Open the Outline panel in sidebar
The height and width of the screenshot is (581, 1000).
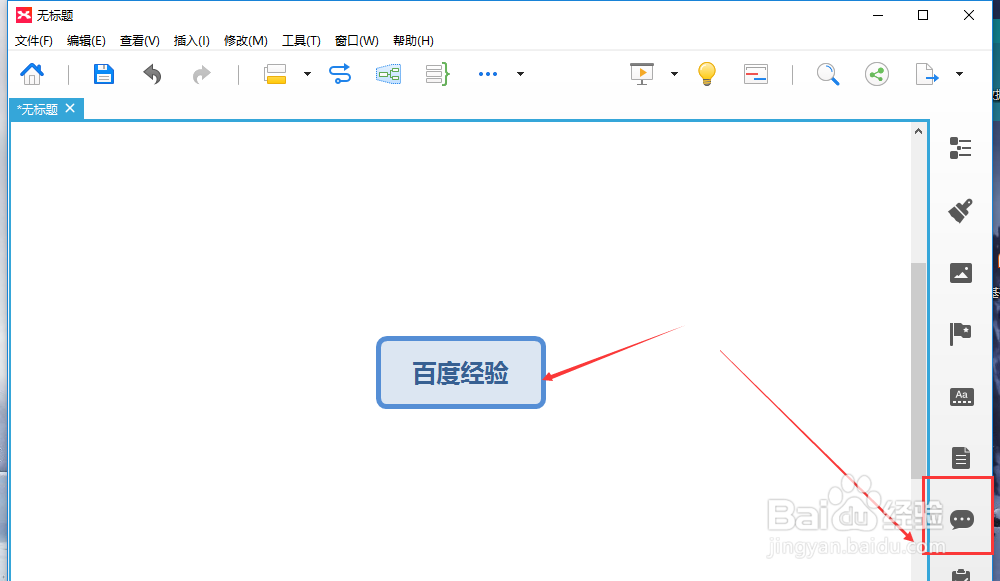point(960,148)
